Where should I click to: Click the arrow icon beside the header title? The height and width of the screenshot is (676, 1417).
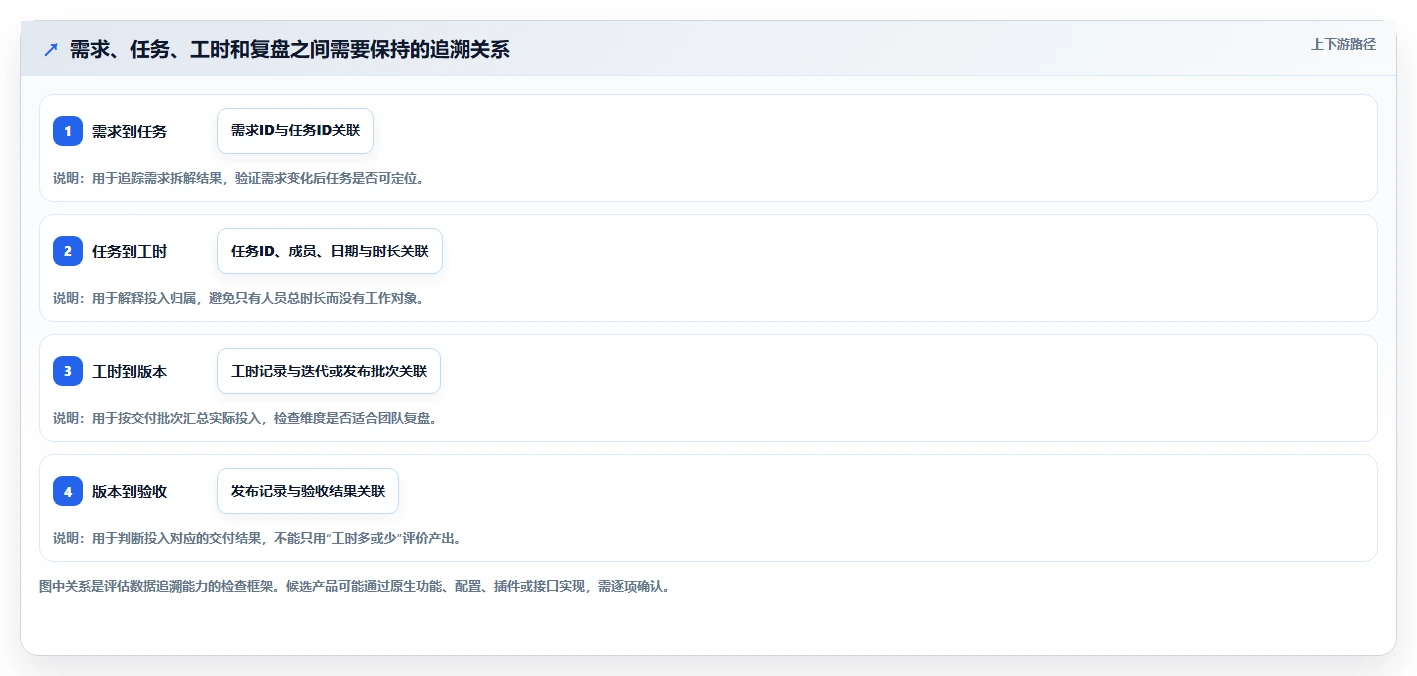coord(51,49)
